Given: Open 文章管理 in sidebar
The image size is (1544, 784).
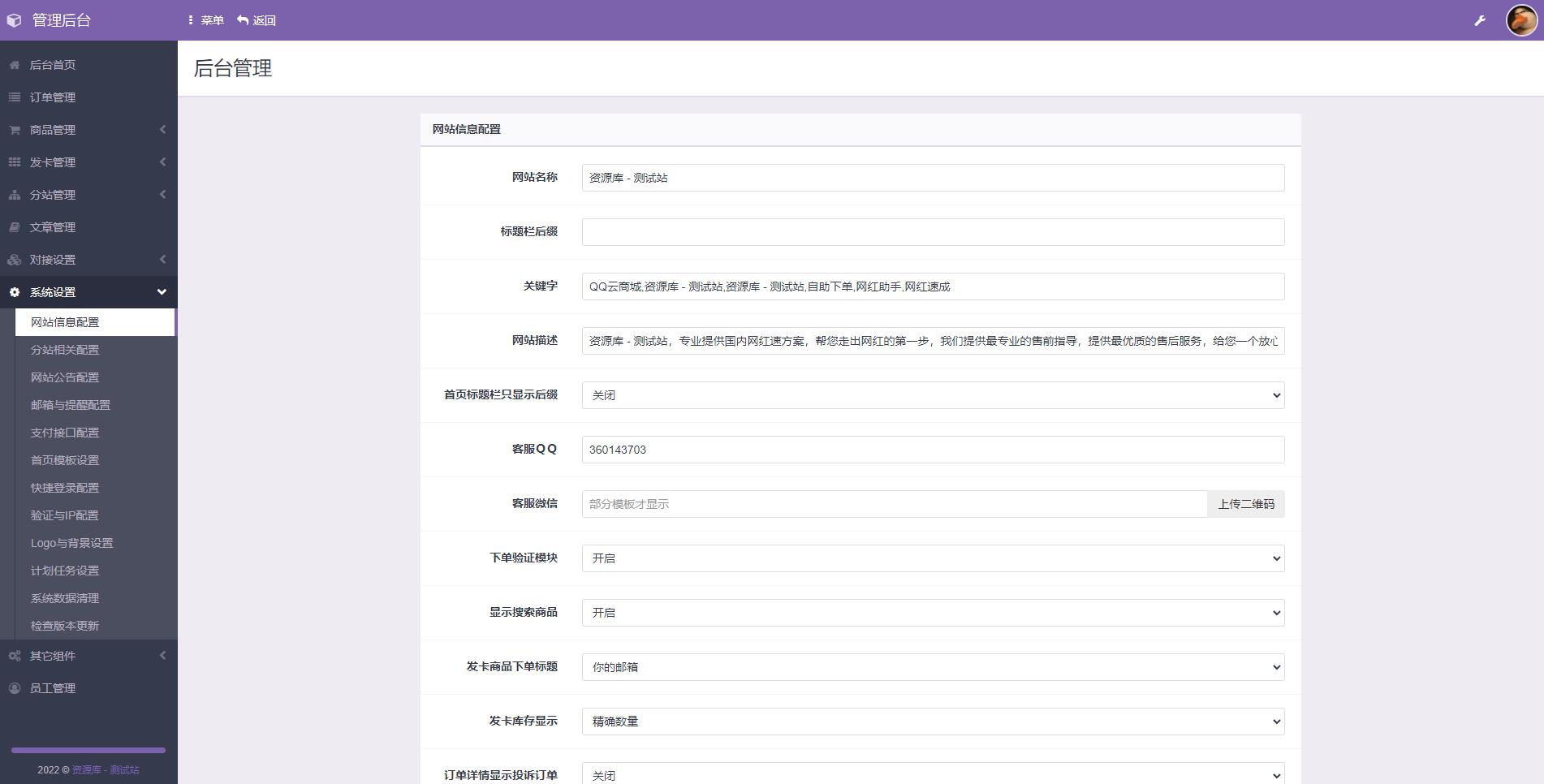Looking at the screenshot, I should pyautogui.click(x=88, y=227).
